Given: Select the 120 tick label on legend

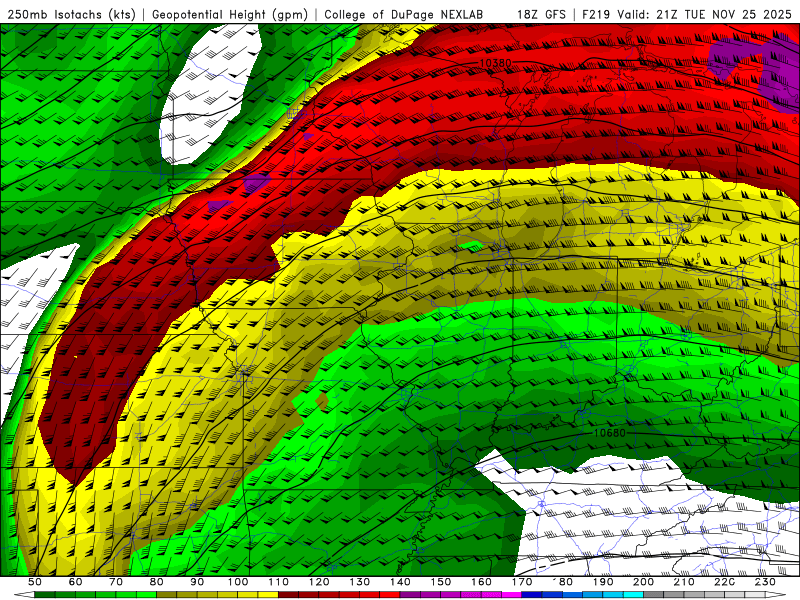Looking at the screenshot, I should click(x=319, y=582).
